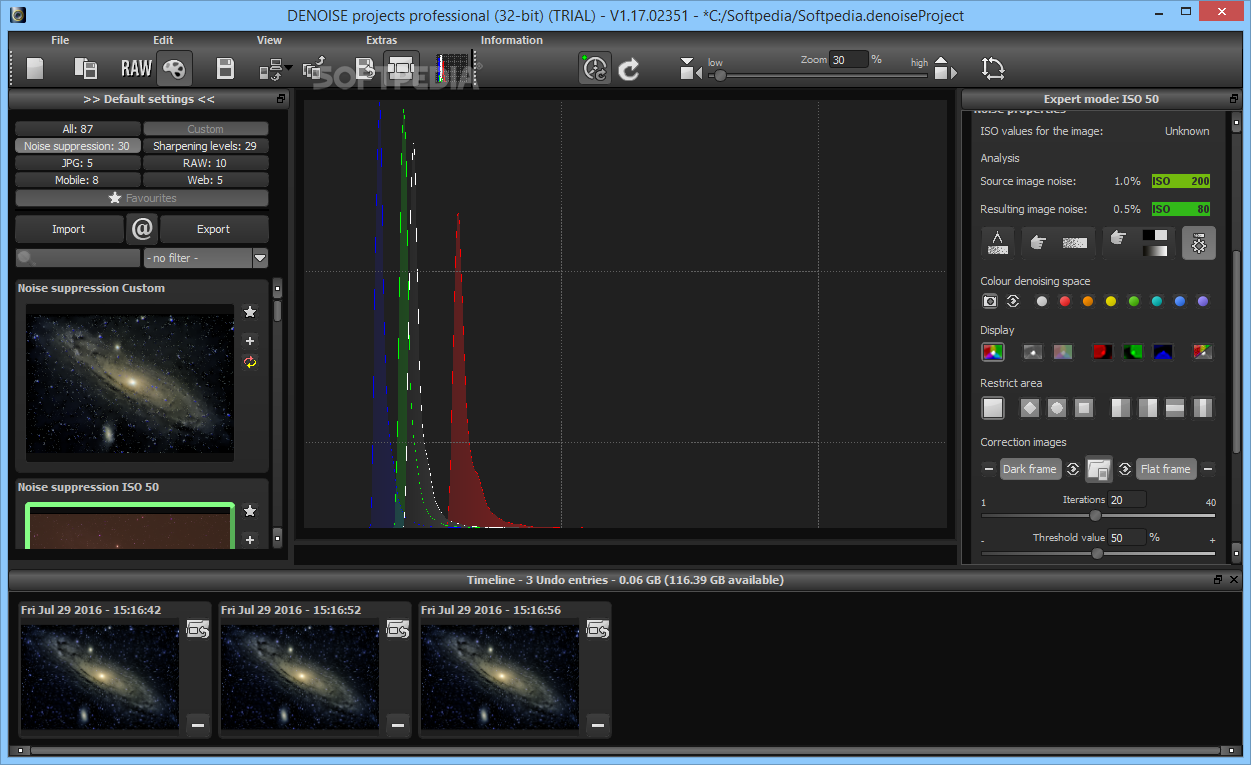This screenshot has width=1251, height=765.
Task: Toggle the split comparison view icon
Action: coord(401,68)
